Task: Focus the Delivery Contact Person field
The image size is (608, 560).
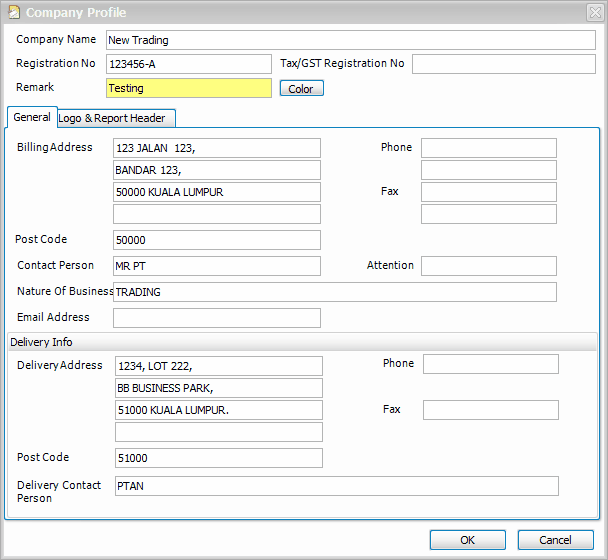Action: point(337,486)
